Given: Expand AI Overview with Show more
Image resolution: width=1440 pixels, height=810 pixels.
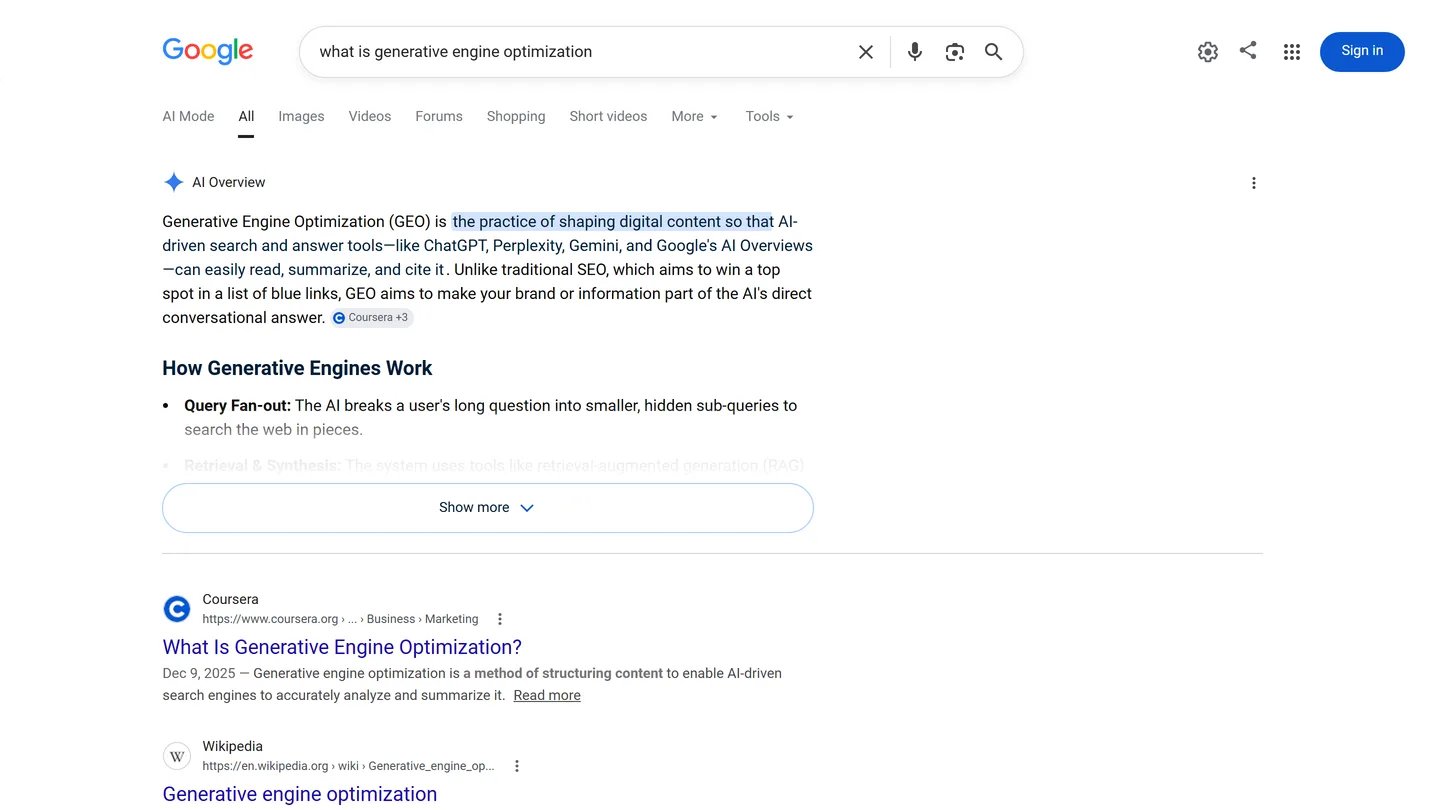Looking at the screenshot, I should 488,508.
